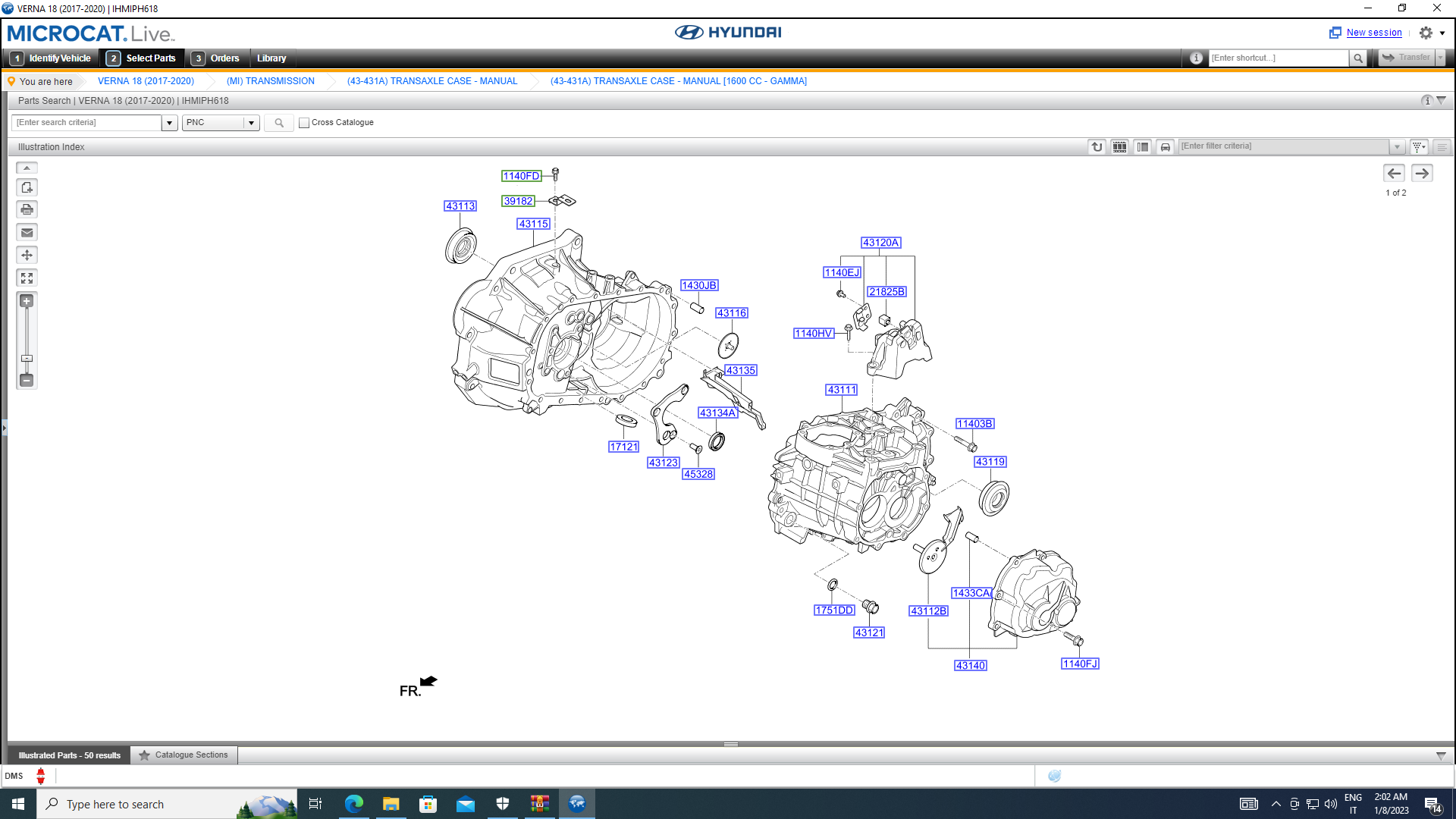The height and width of the screenshot is (819, 1456).
Task: Collapse the Parts Search panel triangle
Action: tap(1441, 101)
